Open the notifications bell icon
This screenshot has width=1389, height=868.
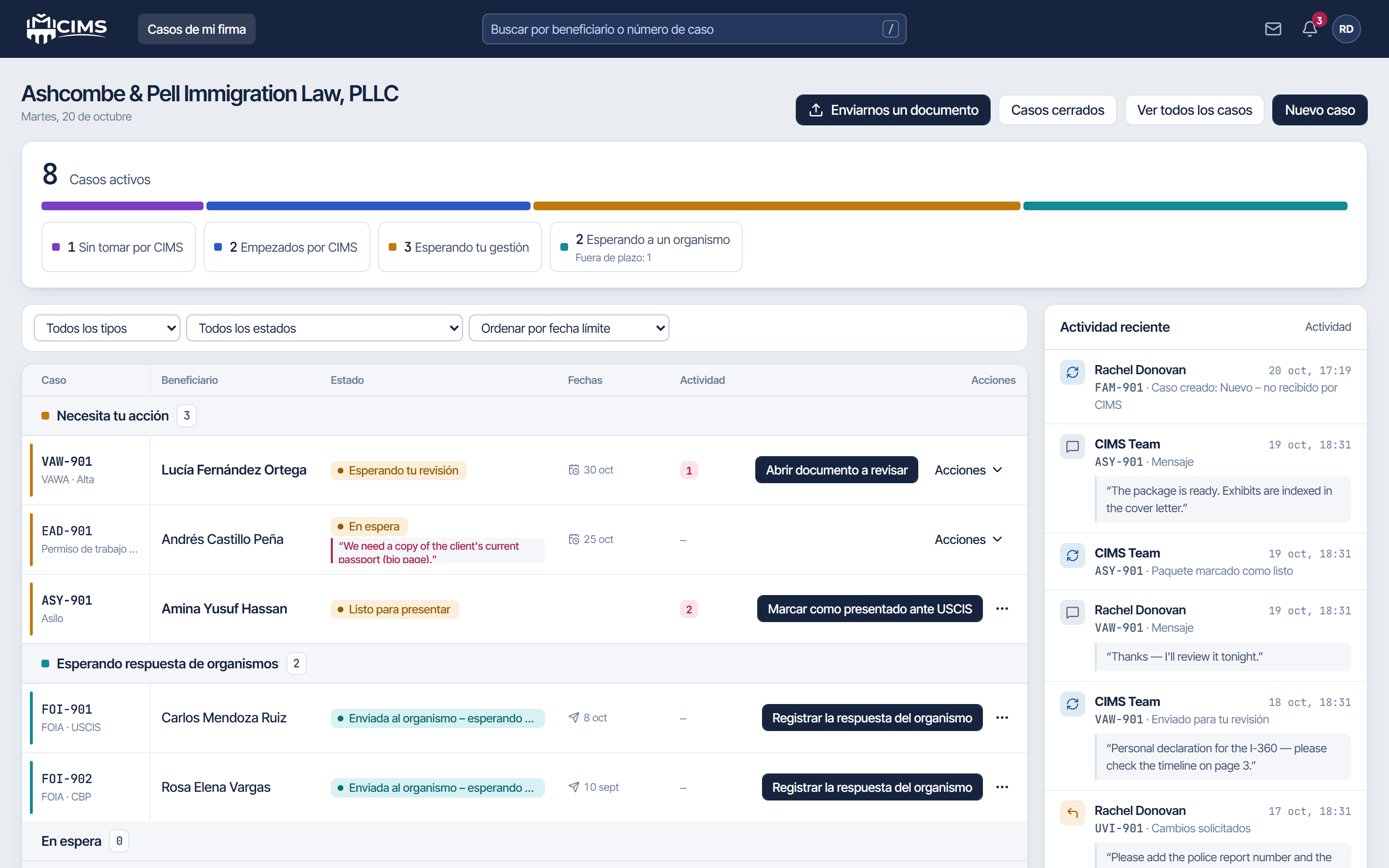point(1310,29)
